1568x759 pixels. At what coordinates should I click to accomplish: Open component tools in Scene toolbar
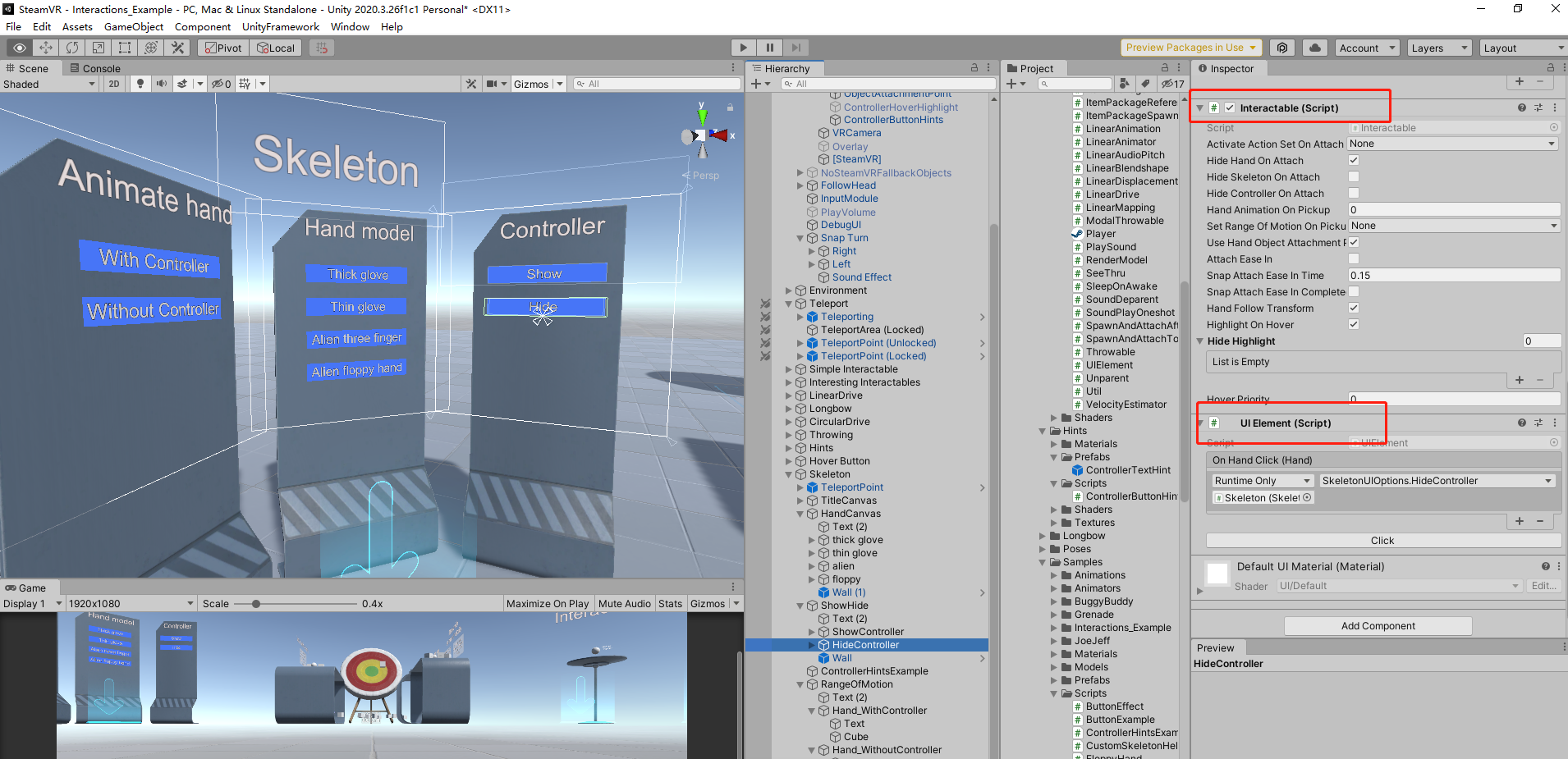[471, 84]
